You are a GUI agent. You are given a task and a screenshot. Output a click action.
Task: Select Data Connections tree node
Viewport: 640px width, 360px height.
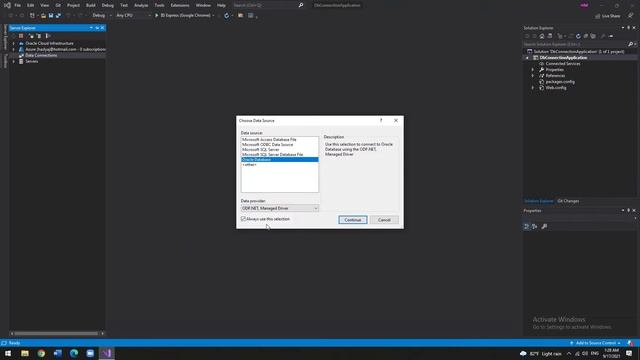41,56
